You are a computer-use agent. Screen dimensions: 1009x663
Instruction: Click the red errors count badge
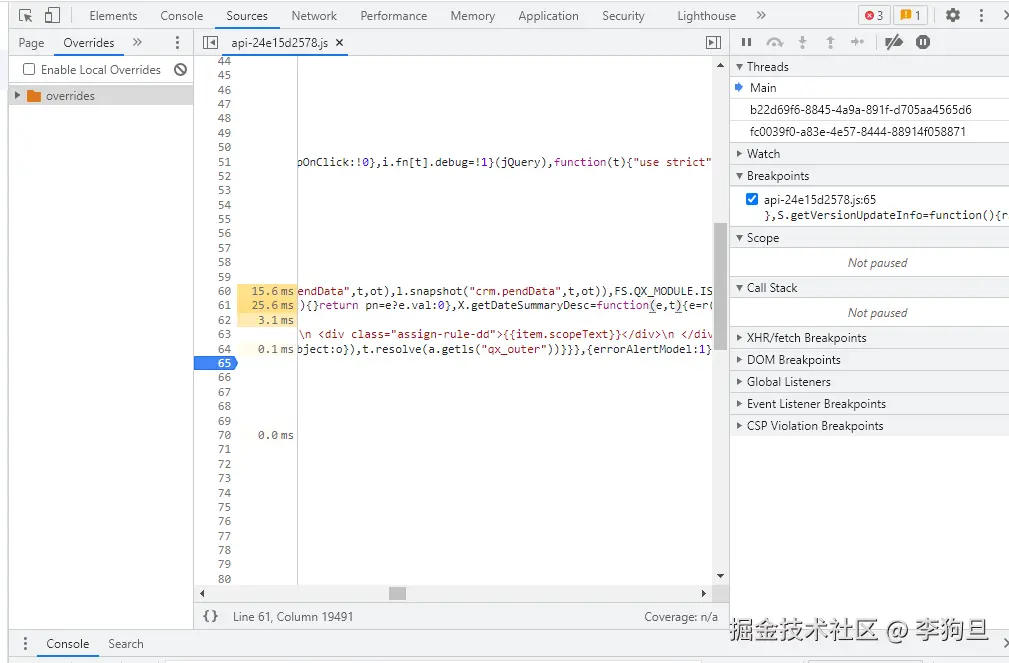[874, 15]
